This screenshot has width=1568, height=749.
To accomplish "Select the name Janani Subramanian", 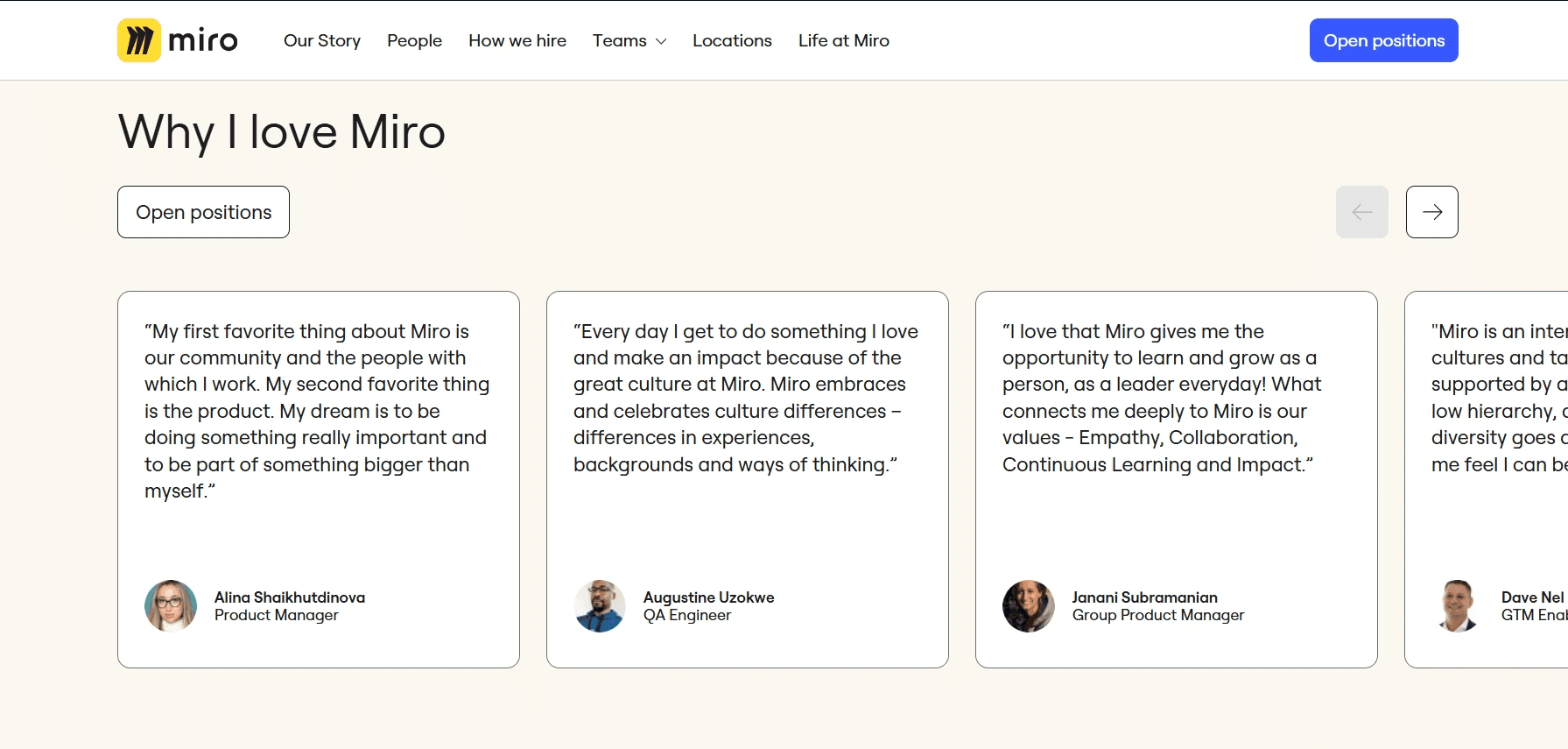I will (x=1145, y=597).
